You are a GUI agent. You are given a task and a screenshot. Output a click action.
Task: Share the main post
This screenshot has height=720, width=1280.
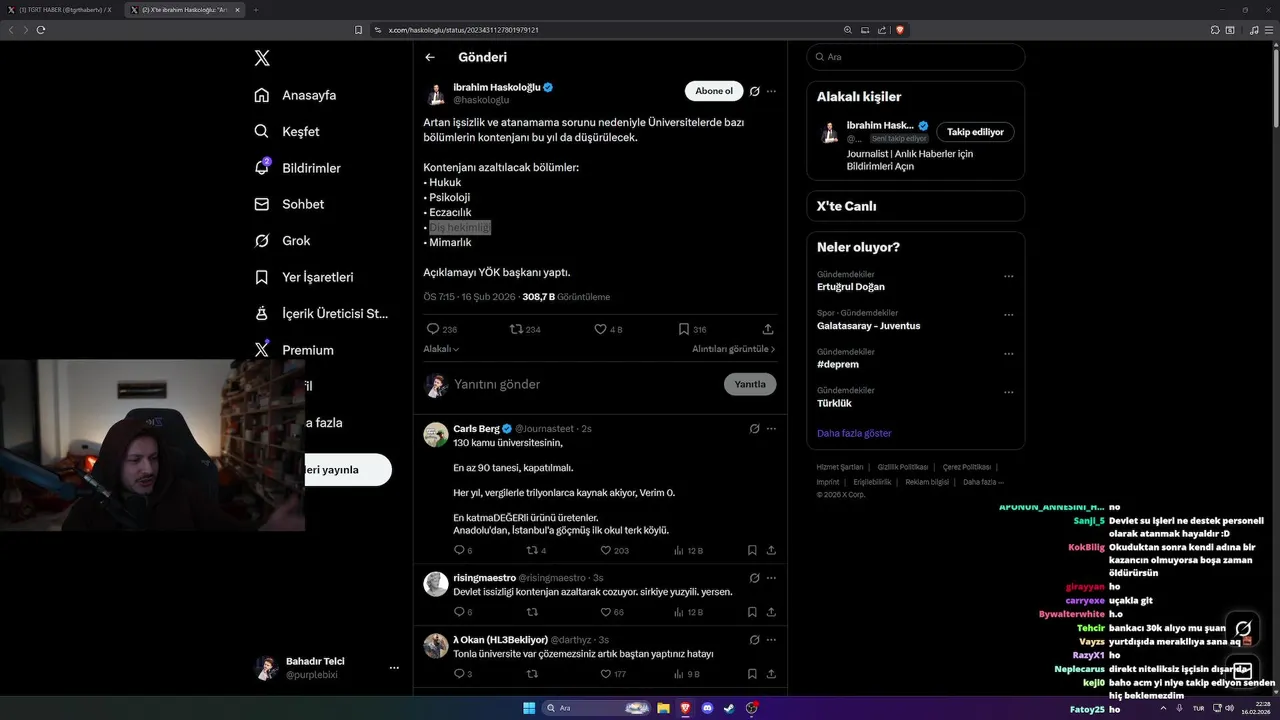(x=768, y=329)
